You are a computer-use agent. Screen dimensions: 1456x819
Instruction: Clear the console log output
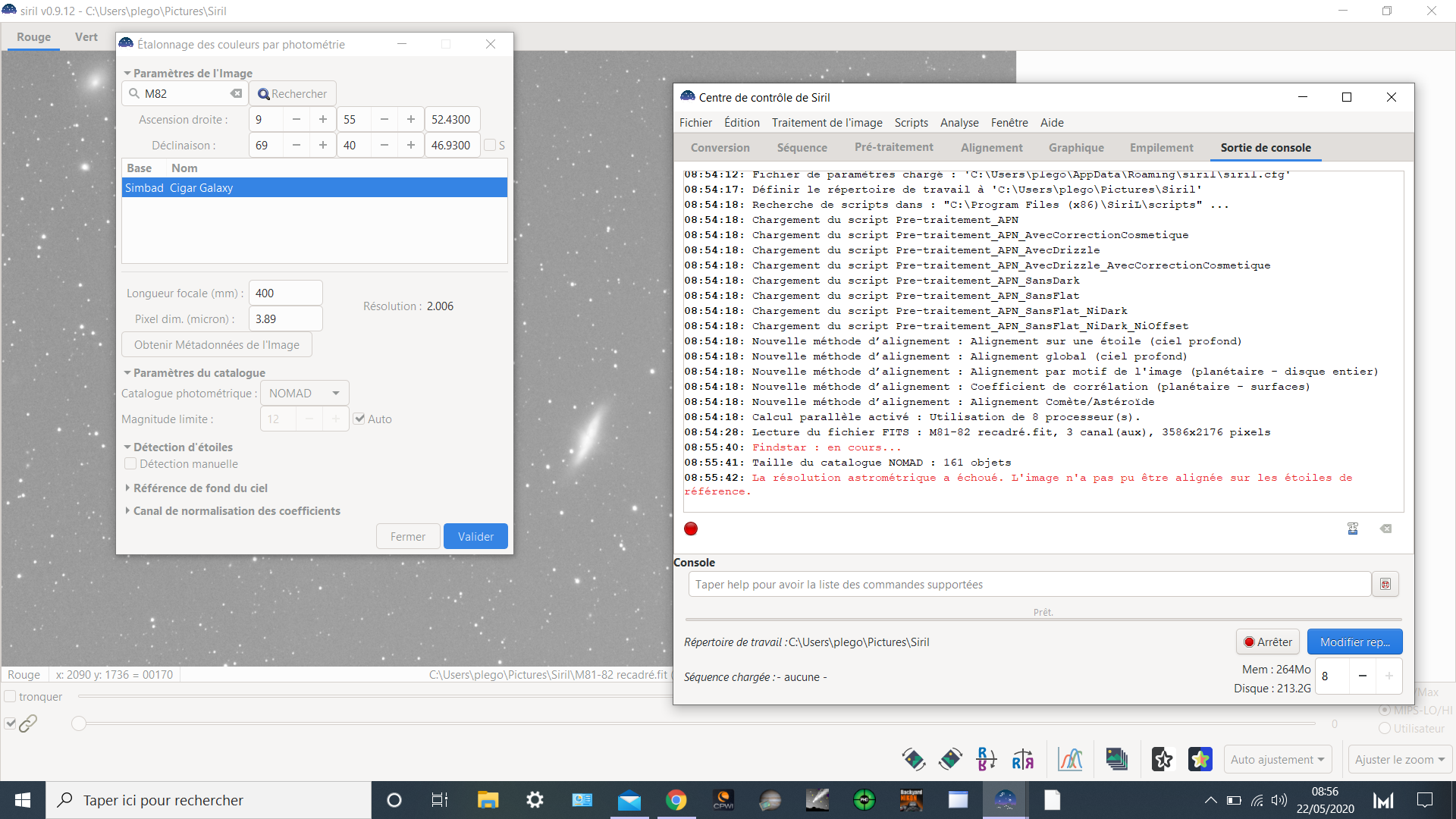[x=1385, y=529]
